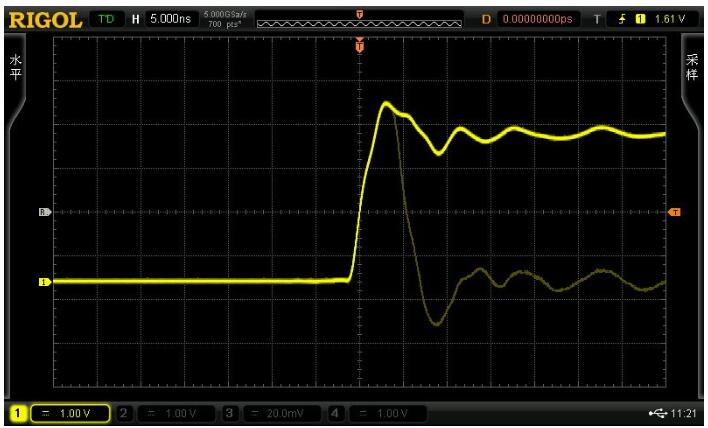The height and width of the screenshot is (428, 708).
Task: Click the RIGOL logo
Action: coord(45,17)
